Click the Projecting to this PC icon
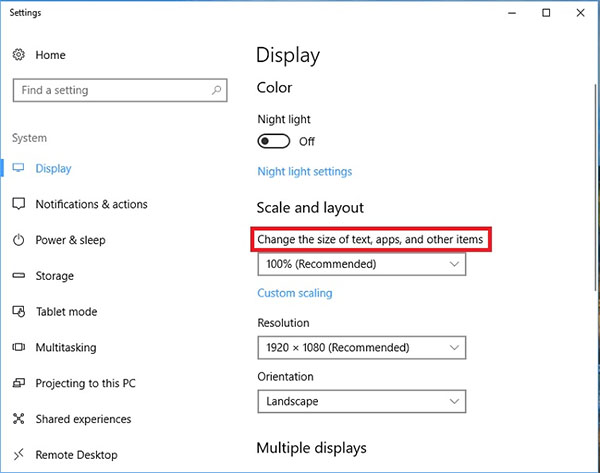This screenshot has width=600, height=473. (x=18, y=383)
